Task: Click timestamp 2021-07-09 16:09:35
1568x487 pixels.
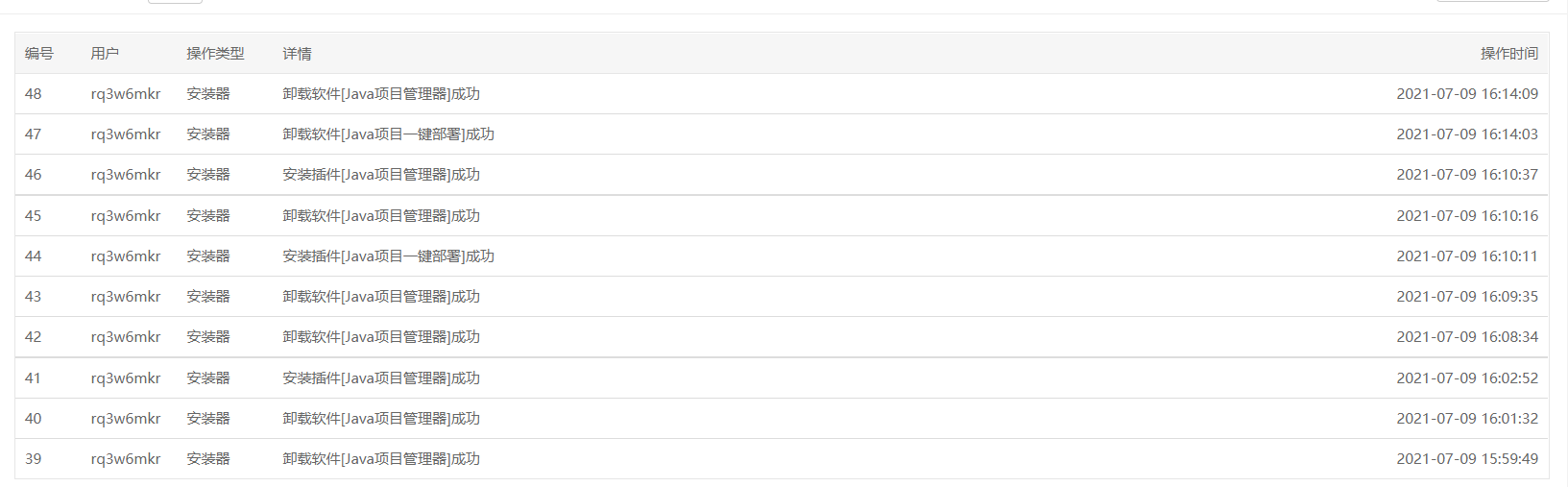Action: [1467, 297]
